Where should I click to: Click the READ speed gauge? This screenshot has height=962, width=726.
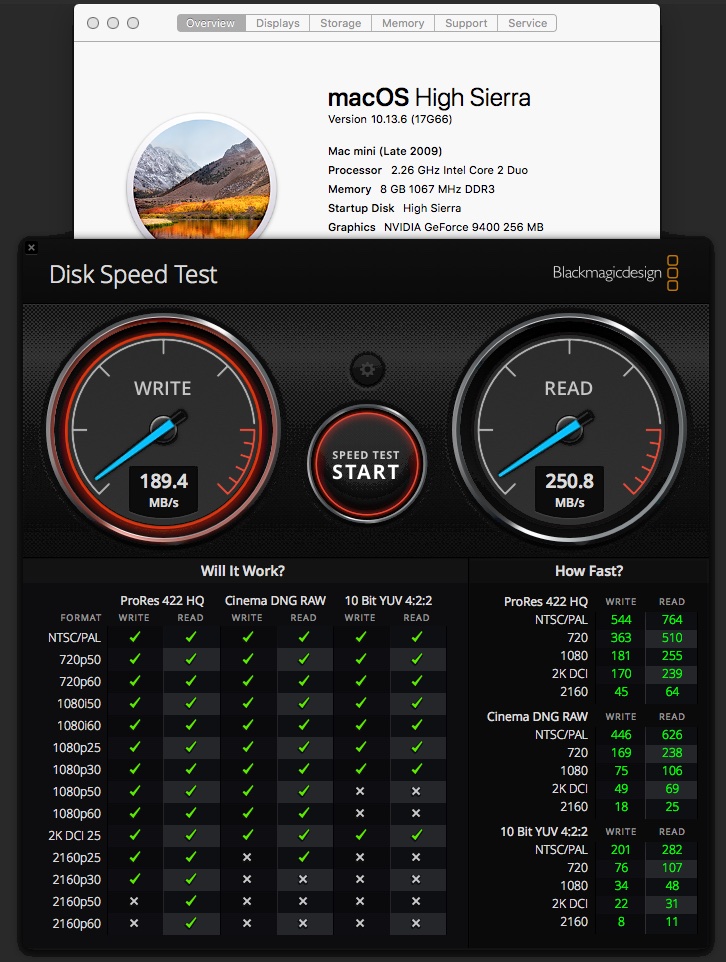(570, 429)
